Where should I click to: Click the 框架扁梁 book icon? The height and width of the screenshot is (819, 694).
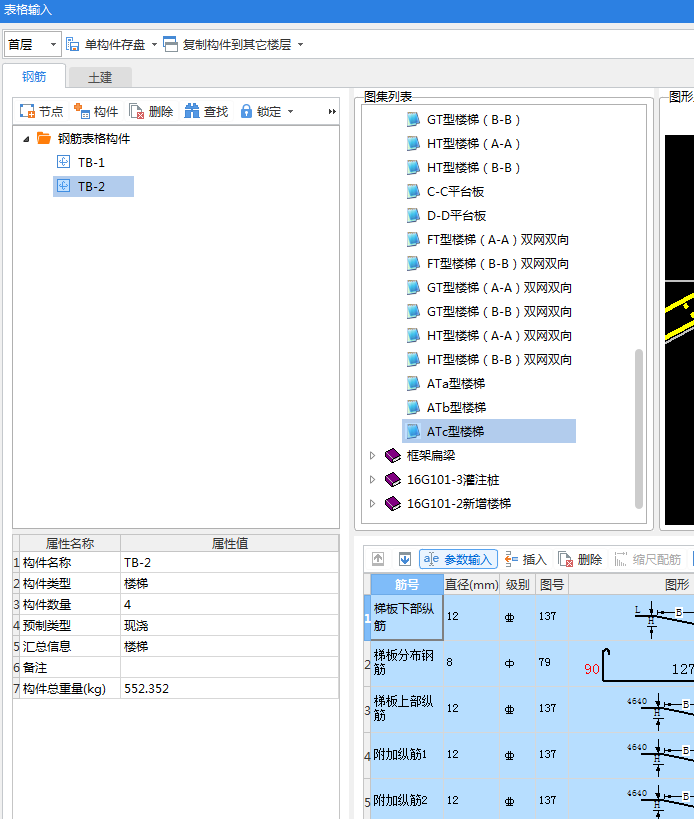coord(393,455)
